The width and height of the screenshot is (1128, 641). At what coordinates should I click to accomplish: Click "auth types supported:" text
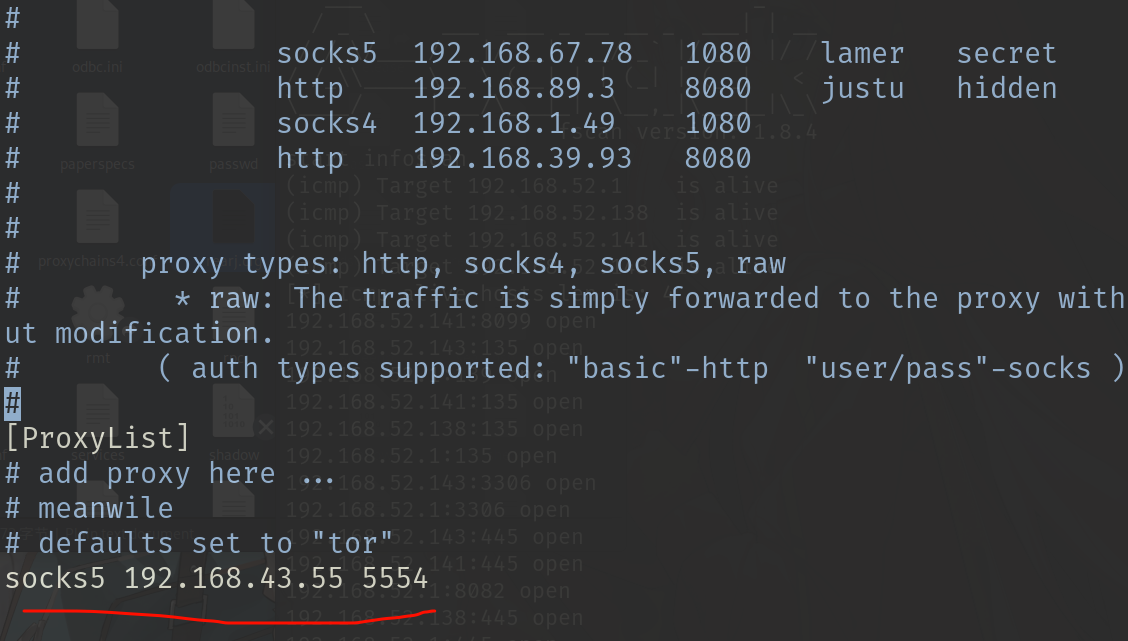tap(368, 370)
